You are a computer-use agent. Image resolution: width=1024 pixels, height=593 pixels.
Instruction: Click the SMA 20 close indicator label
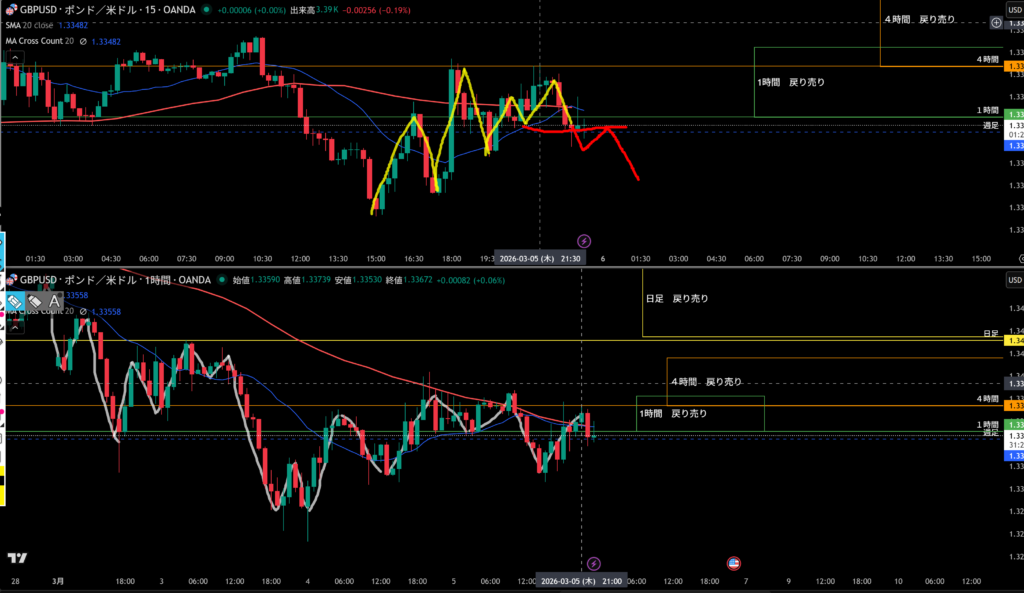[x=36, y=25]
